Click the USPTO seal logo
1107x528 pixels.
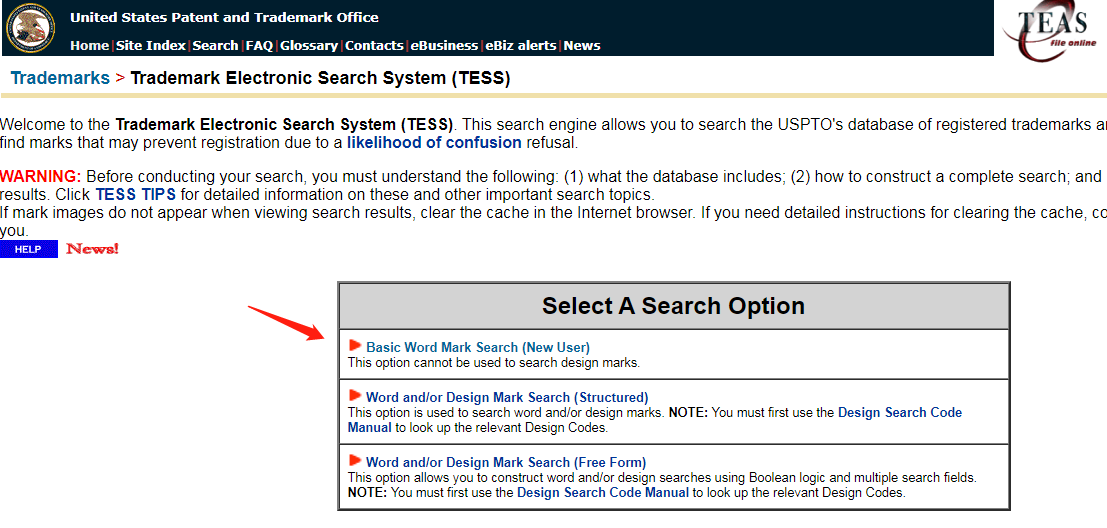tap(30, 28)
